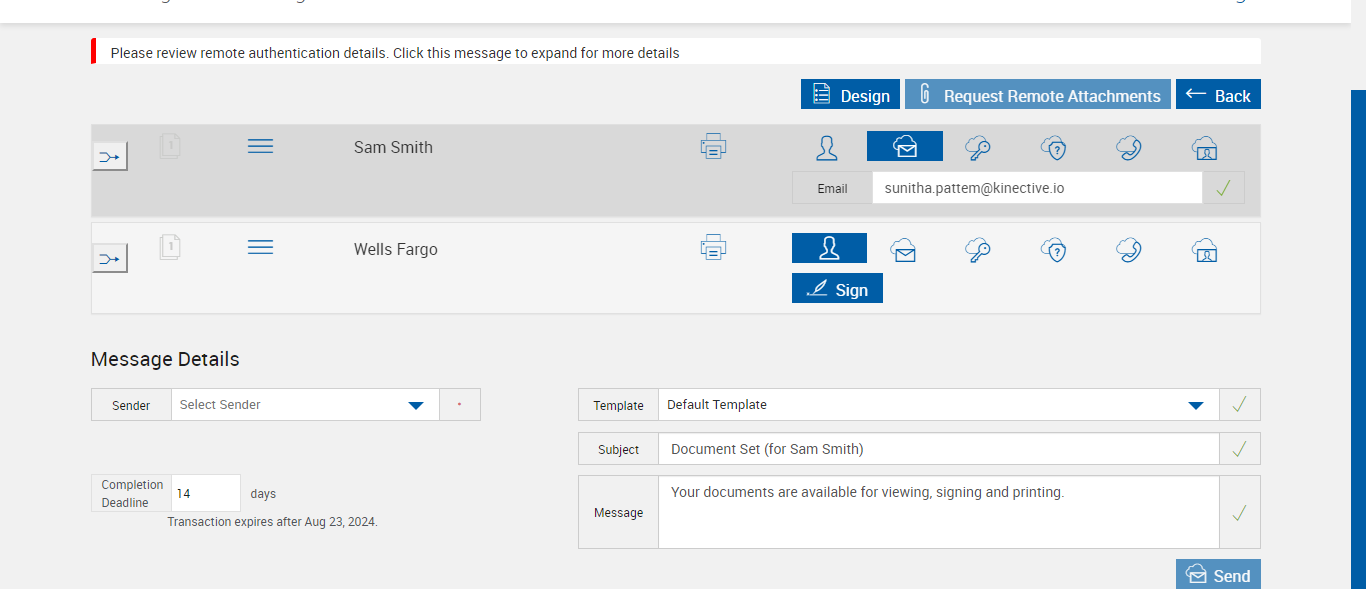Select security question shield icon for Wells Fargo
The image size is (1366, 589).
[1053, 250]
